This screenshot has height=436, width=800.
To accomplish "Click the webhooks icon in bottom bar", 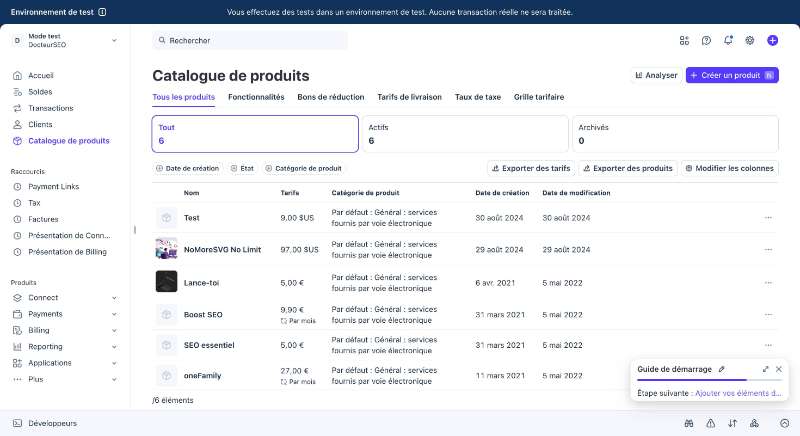I will tap(754, 423).
